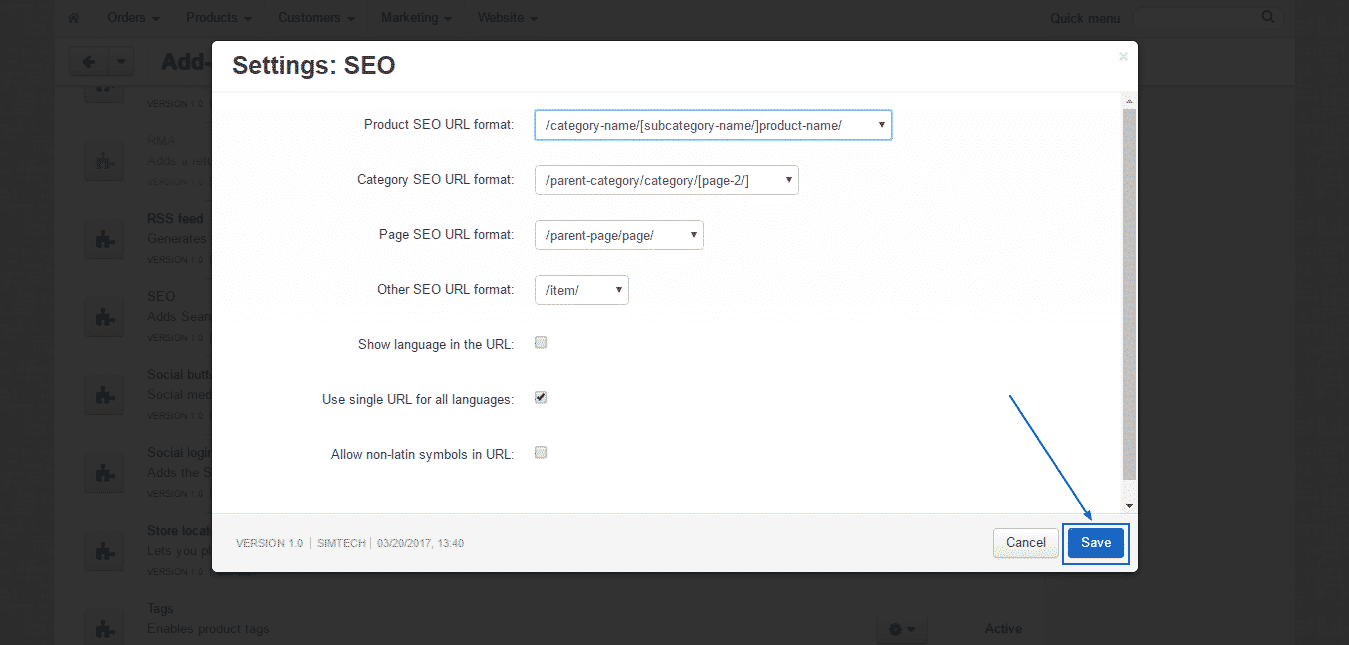
Task: Click the SEO add-on puzzle icon
Action: pyautogui.click(x=104, y=316)
